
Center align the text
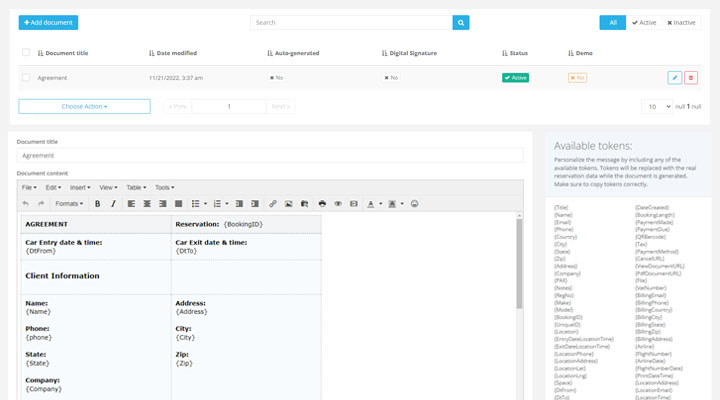click(x=147, y=203)
